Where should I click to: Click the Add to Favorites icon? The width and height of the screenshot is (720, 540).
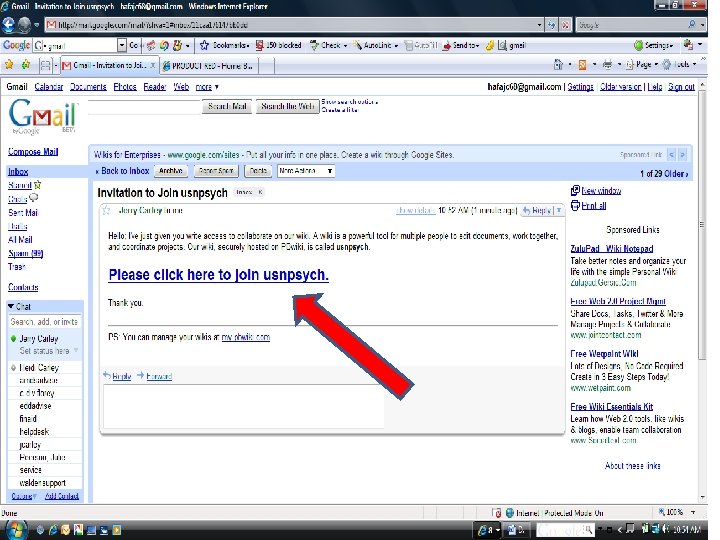pyautogui.click(x=26, y=65)
